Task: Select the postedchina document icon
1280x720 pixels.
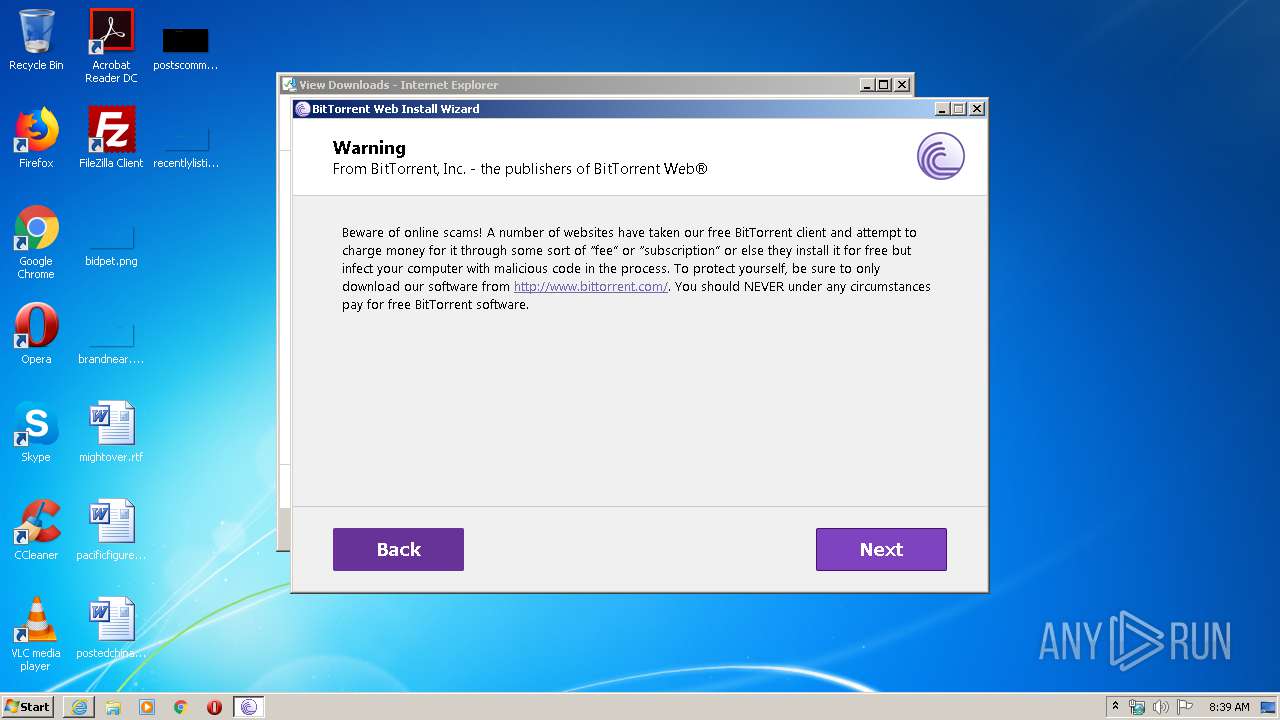Action: 111,628
